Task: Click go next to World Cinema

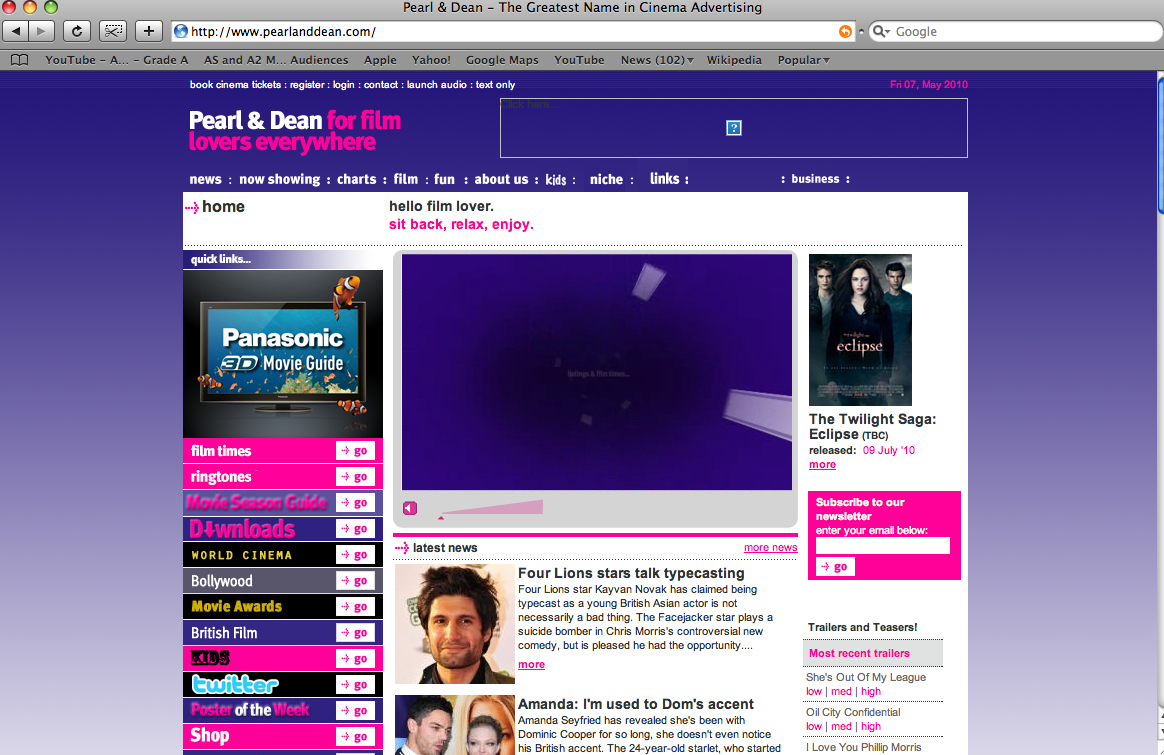Action: [355, 555]
